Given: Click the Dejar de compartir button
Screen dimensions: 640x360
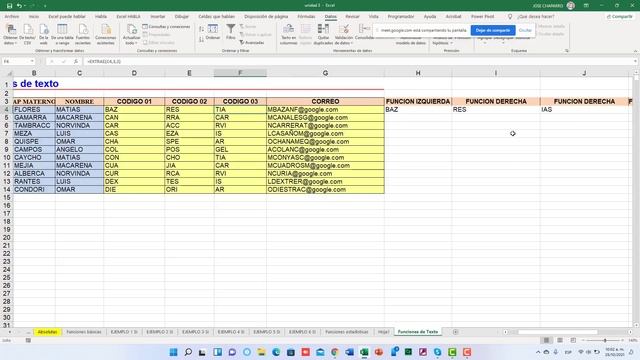Looking at the screenshot, I should coord(493,30).
